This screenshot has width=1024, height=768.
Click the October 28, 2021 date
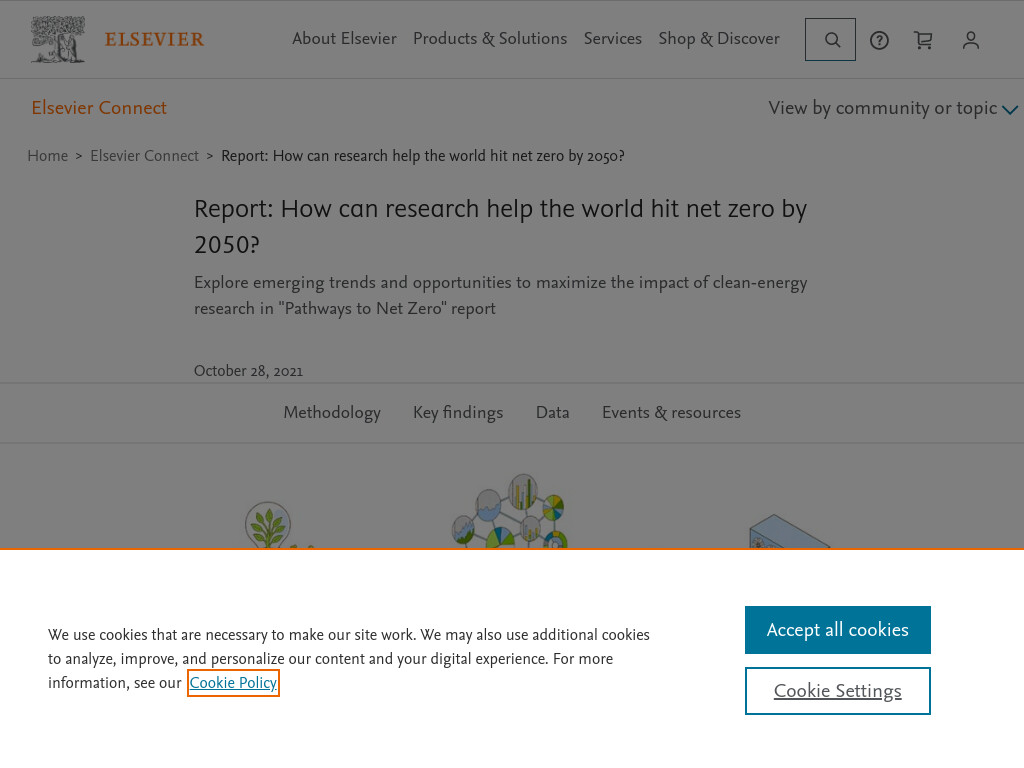[x=248, y=371]
